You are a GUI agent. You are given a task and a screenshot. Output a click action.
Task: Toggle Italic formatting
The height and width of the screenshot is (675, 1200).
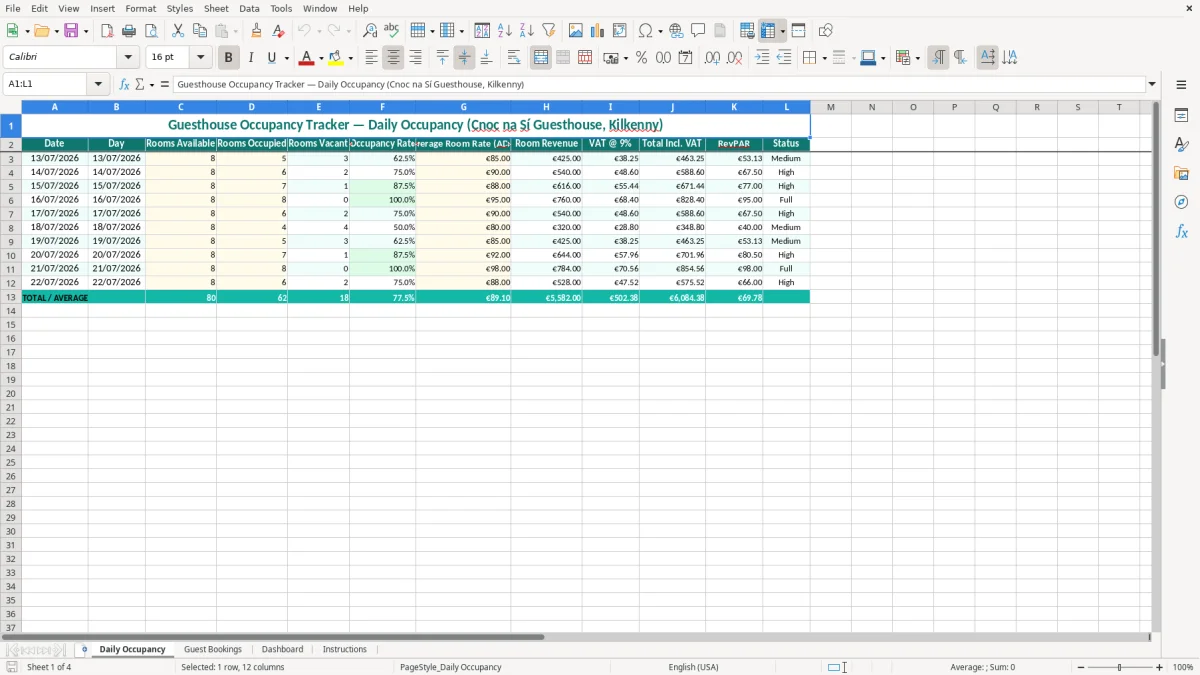pyautogui.click(x=251, y=58)
